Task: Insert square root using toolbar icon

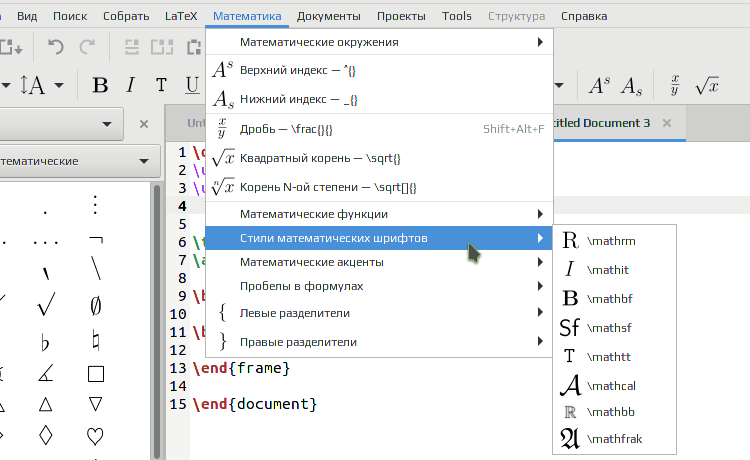Action: [707, 86]
